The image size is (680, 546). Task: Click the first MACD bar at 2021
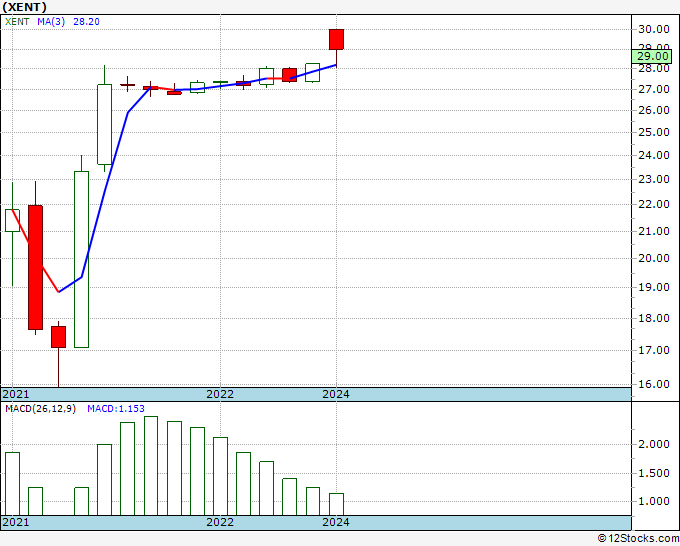12,484
